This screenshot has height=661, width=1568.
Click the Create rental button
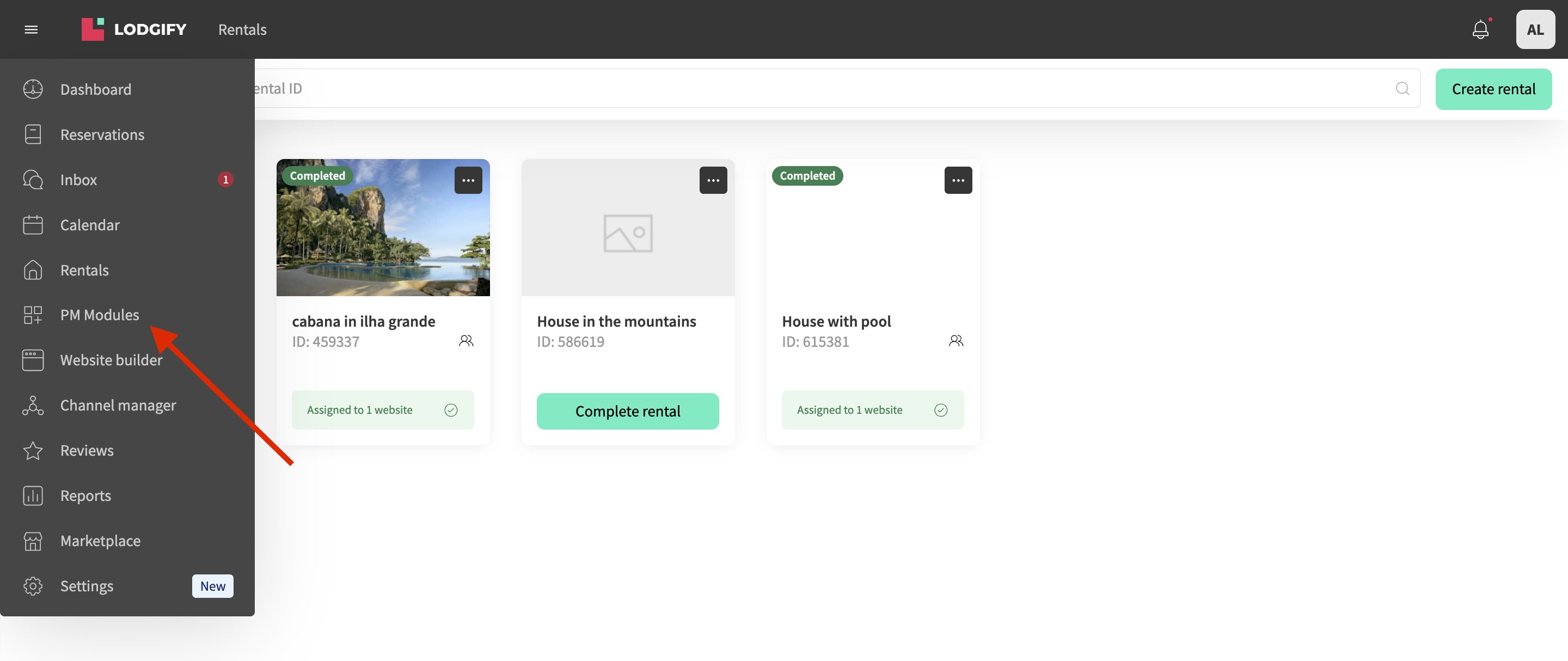1493,89
